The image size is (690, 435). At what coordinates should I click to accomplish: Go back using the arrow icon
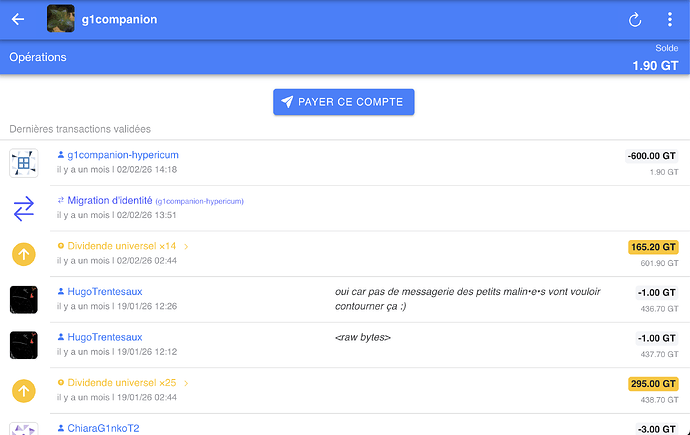pos(18,20)
